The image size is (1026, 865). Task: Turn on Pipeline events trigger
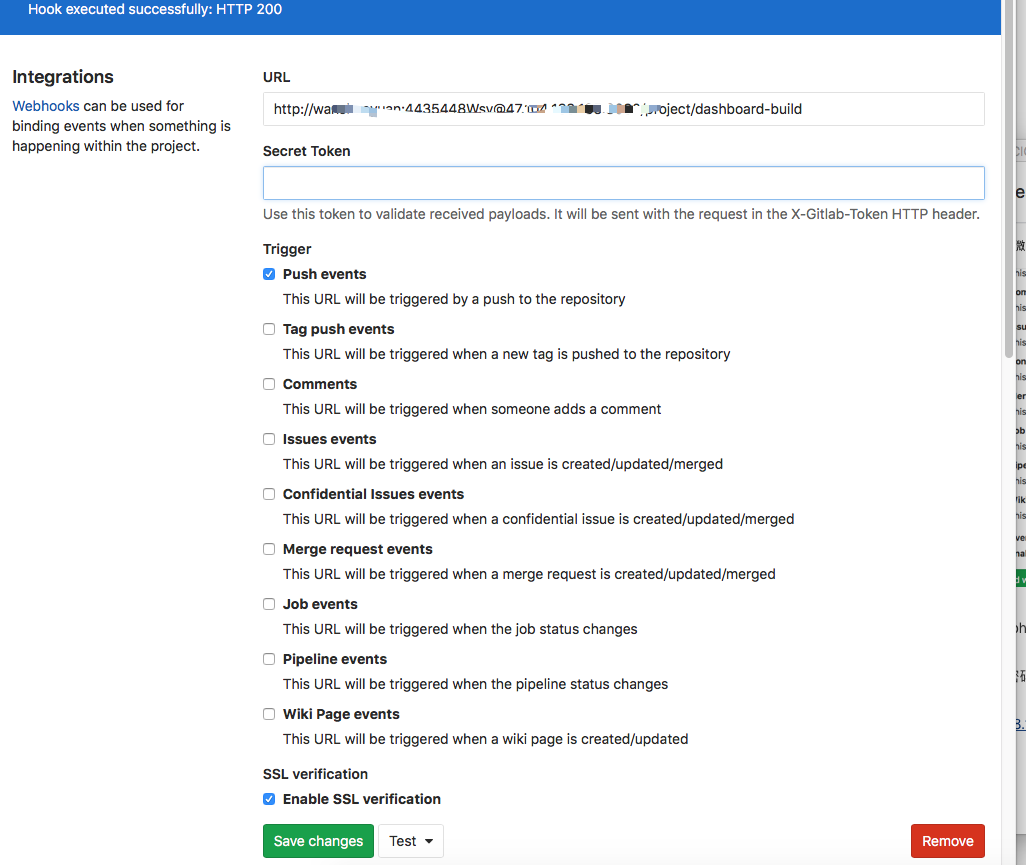pos(269,659)
